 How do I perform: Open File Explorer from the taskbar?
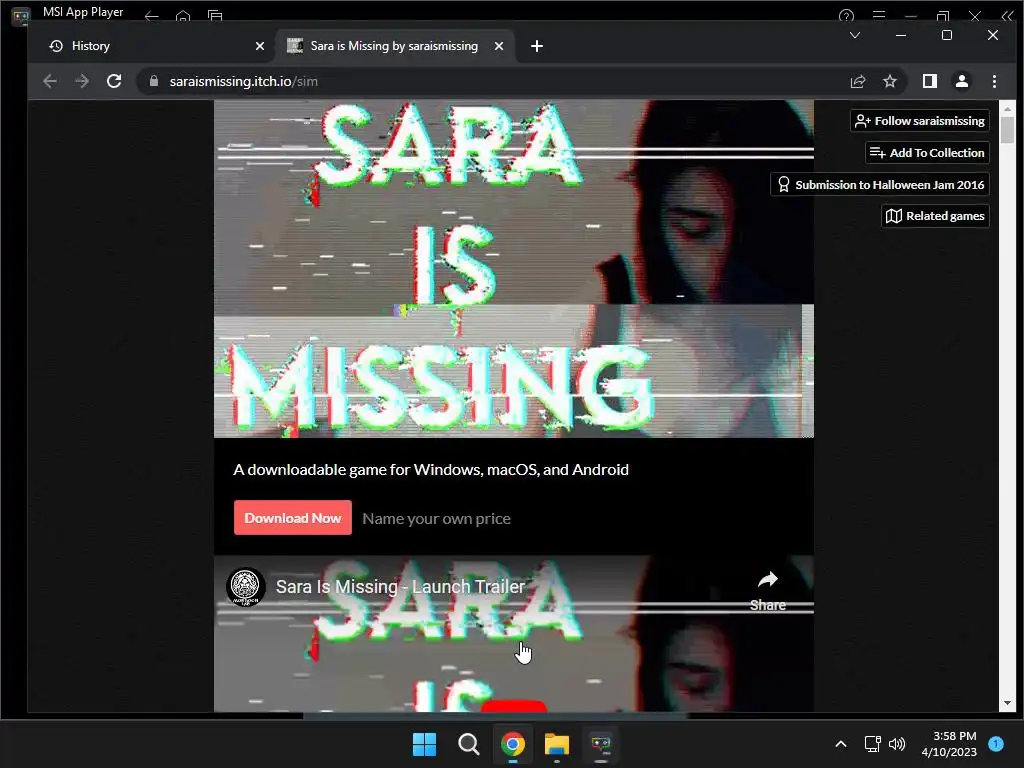(x=557, y=744)
